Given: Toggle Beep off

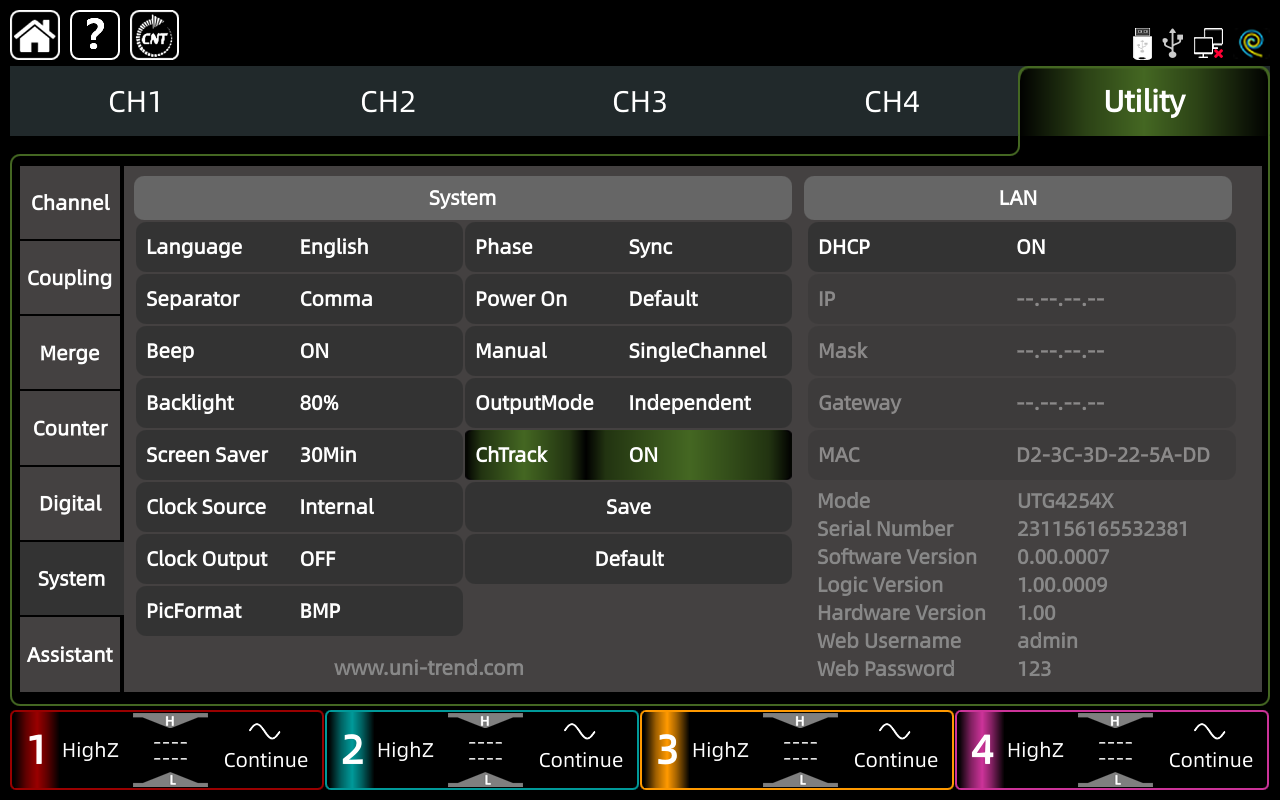Looking at the screenshot, I should 298,351.
